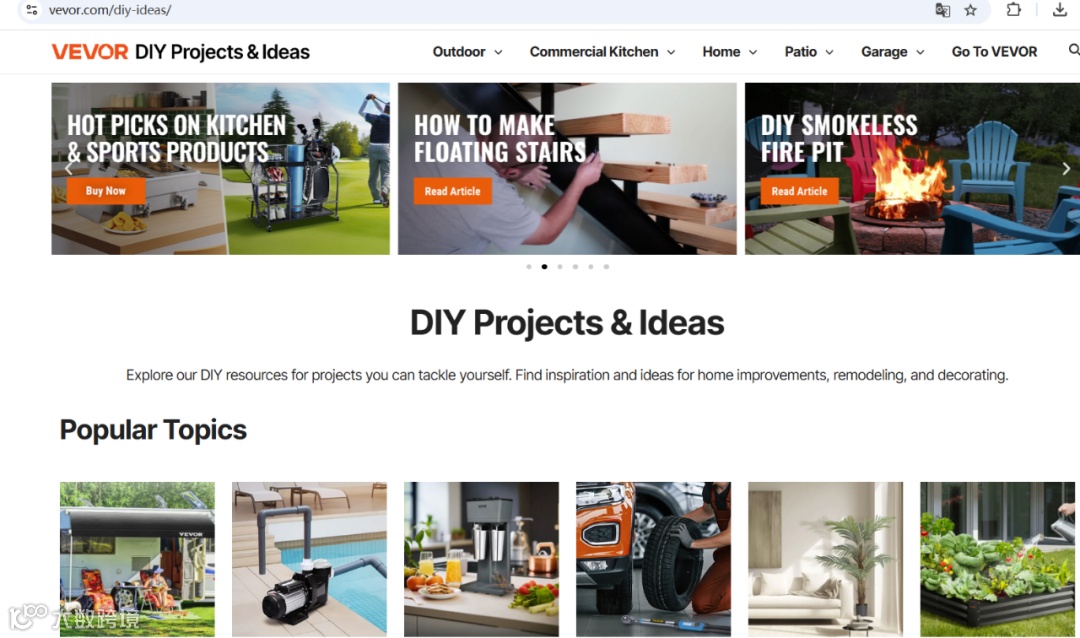
Task: Expand the Outdoor dropdown menu
Action: (x=467, y=52)
